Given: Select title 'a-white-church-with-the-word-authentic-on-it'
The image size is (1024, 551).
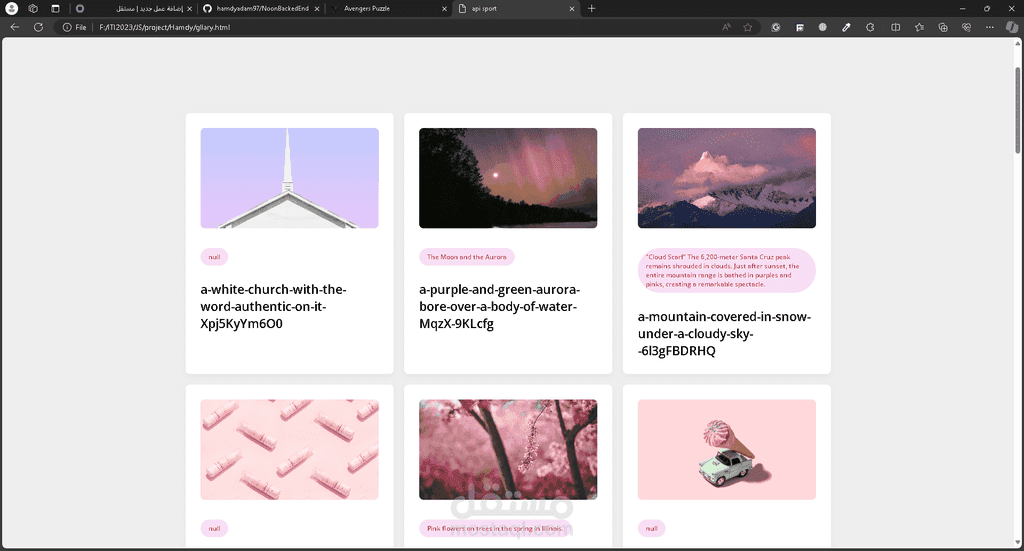Looking at the screenshot, I should pyautogui.click(x=274, y=307).
